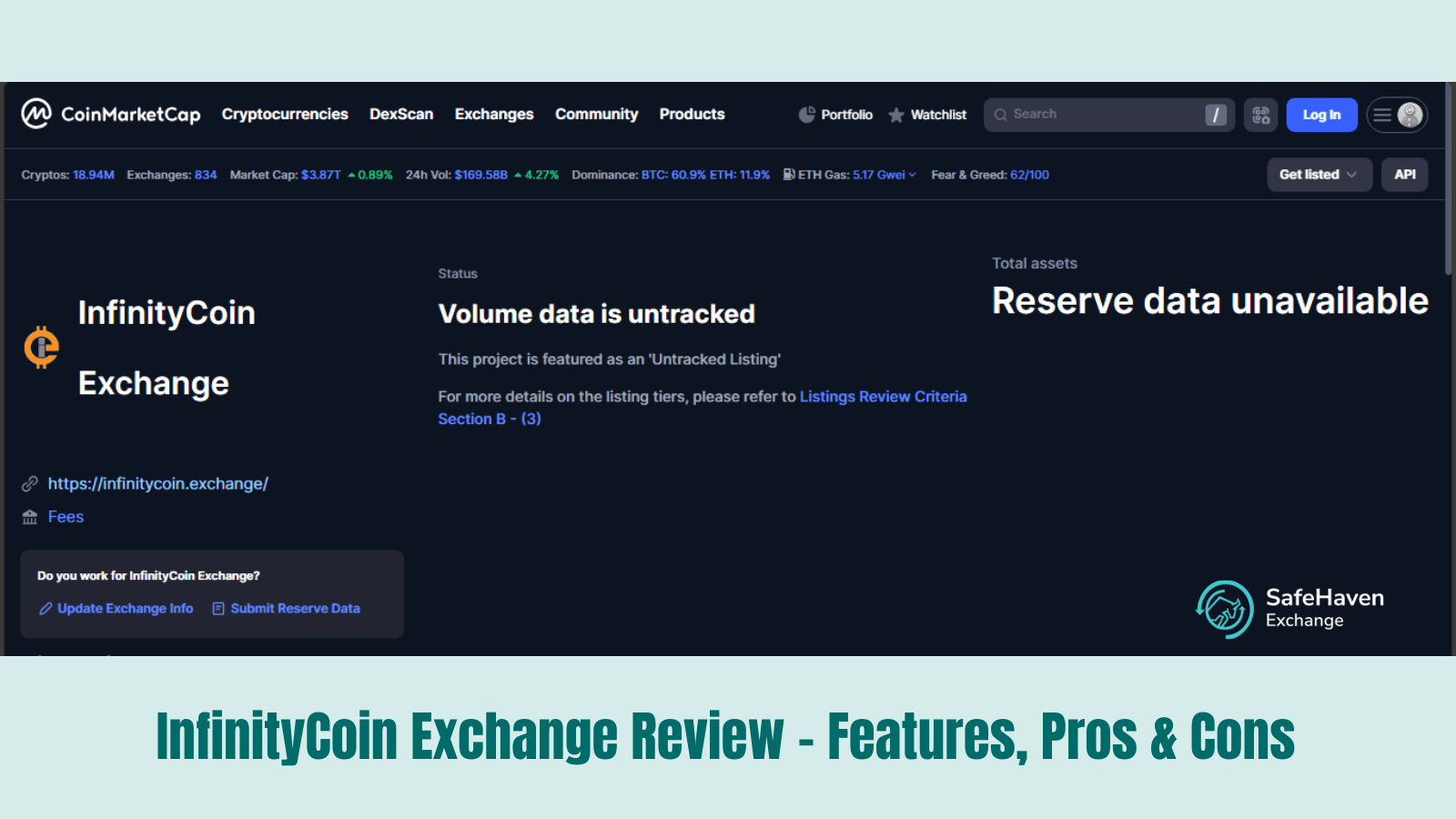Click the link chain icon beside the website URL
This screenshot has height=819, width=1456.
click(x=30, y=483)
